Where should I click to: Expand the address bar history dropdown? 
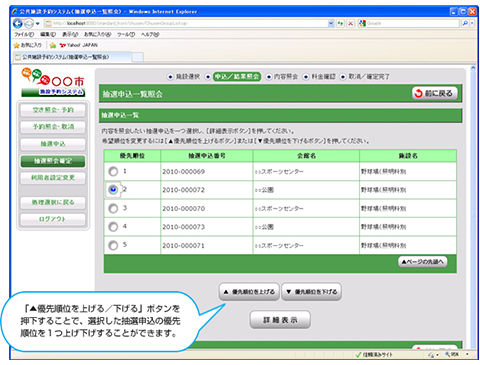pos(331,23)
